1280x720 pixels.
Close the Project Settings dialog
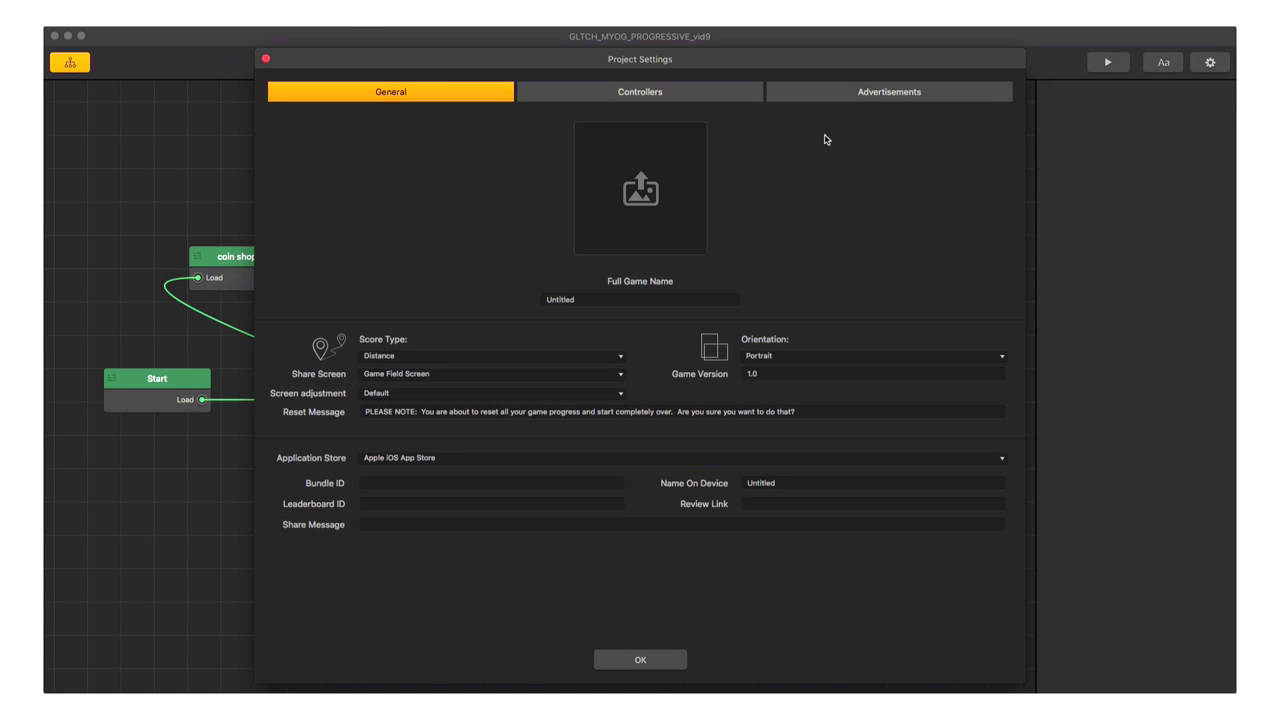click(x=266, y=59)
